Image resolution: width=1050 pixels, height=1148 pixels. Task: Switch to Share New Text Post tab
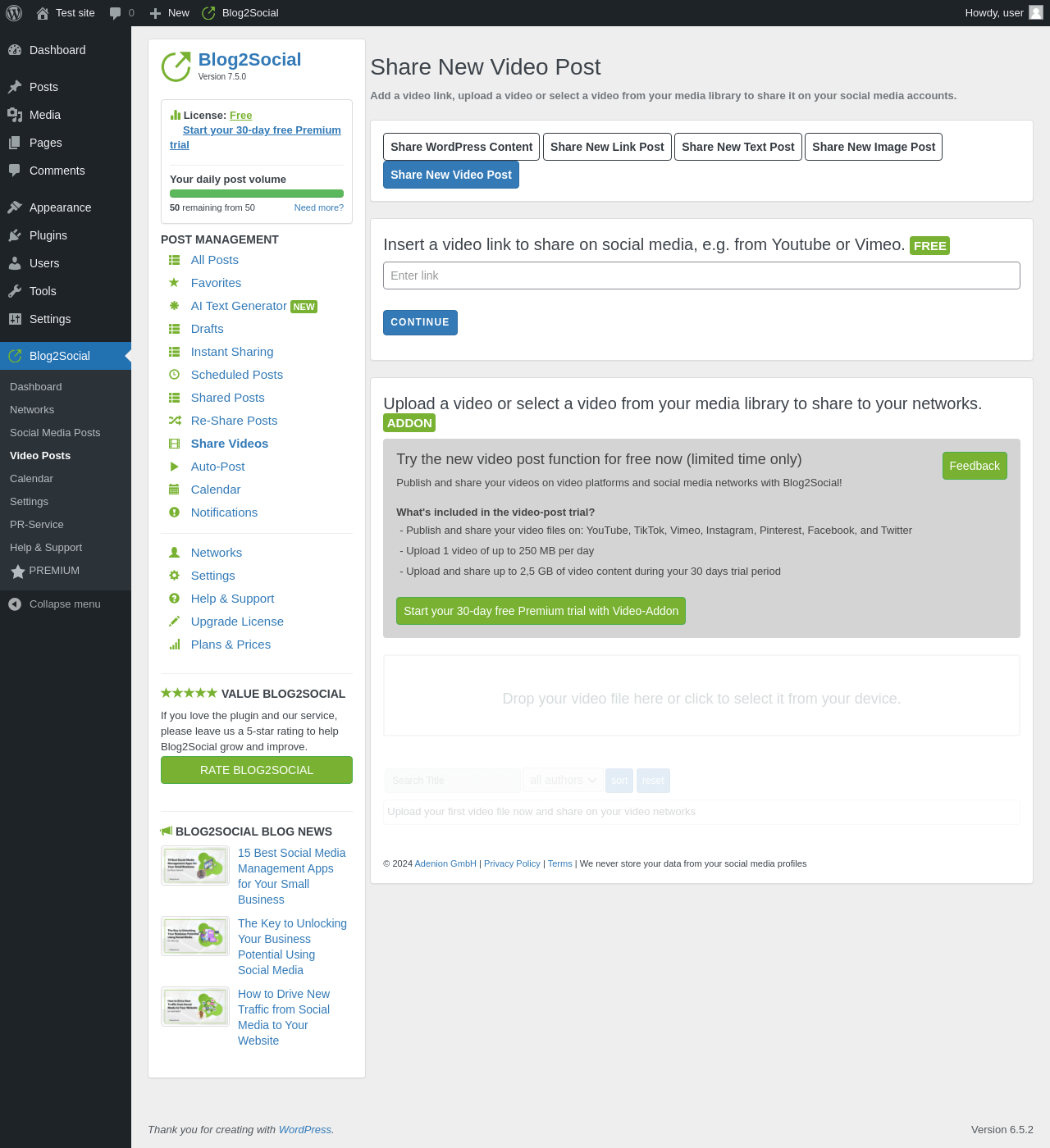(738, 147)
